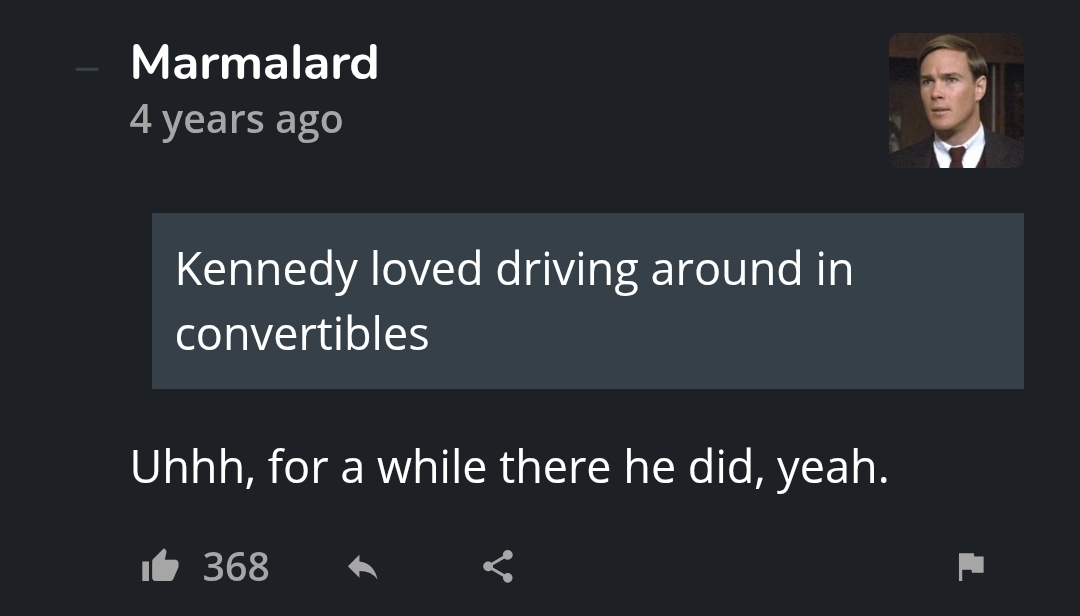
Task: Click the quoted Kennedy convertibles block
Action: pos(587,300)
